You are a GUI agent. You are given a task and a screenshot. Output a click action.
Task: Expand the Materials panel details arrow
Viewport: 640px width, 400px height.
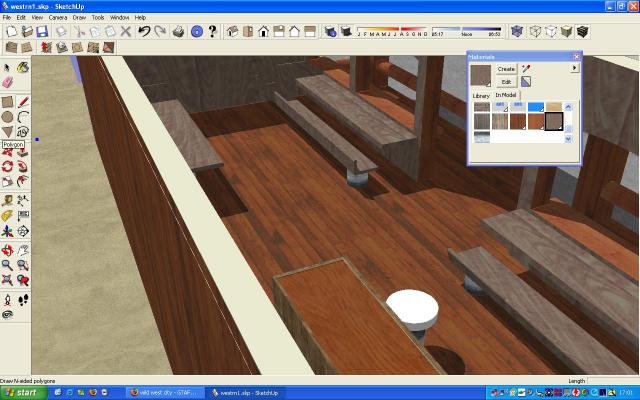(574, 68)
